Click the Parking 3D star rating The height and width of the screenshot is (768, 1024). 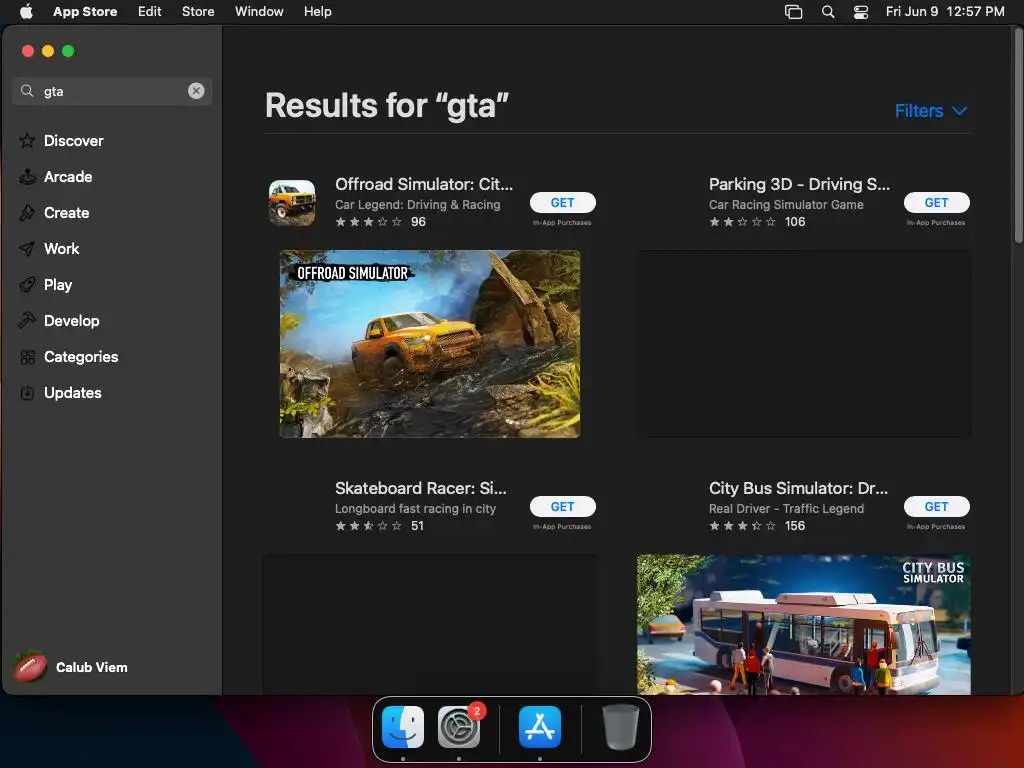[x=743, y=222]
